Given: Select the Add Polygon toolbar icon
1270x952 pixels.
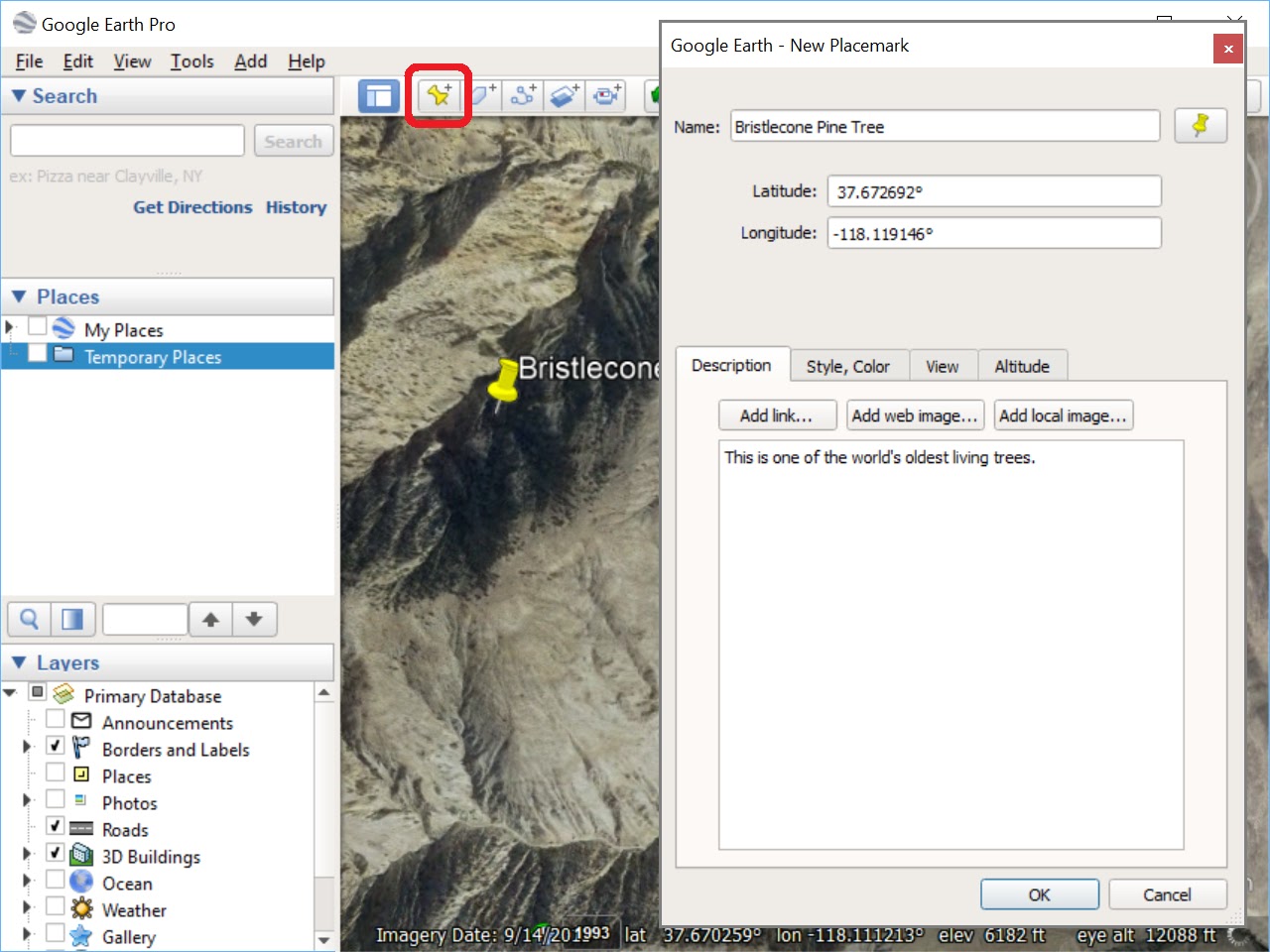Looking at the screenshot, I should (483, 95).
